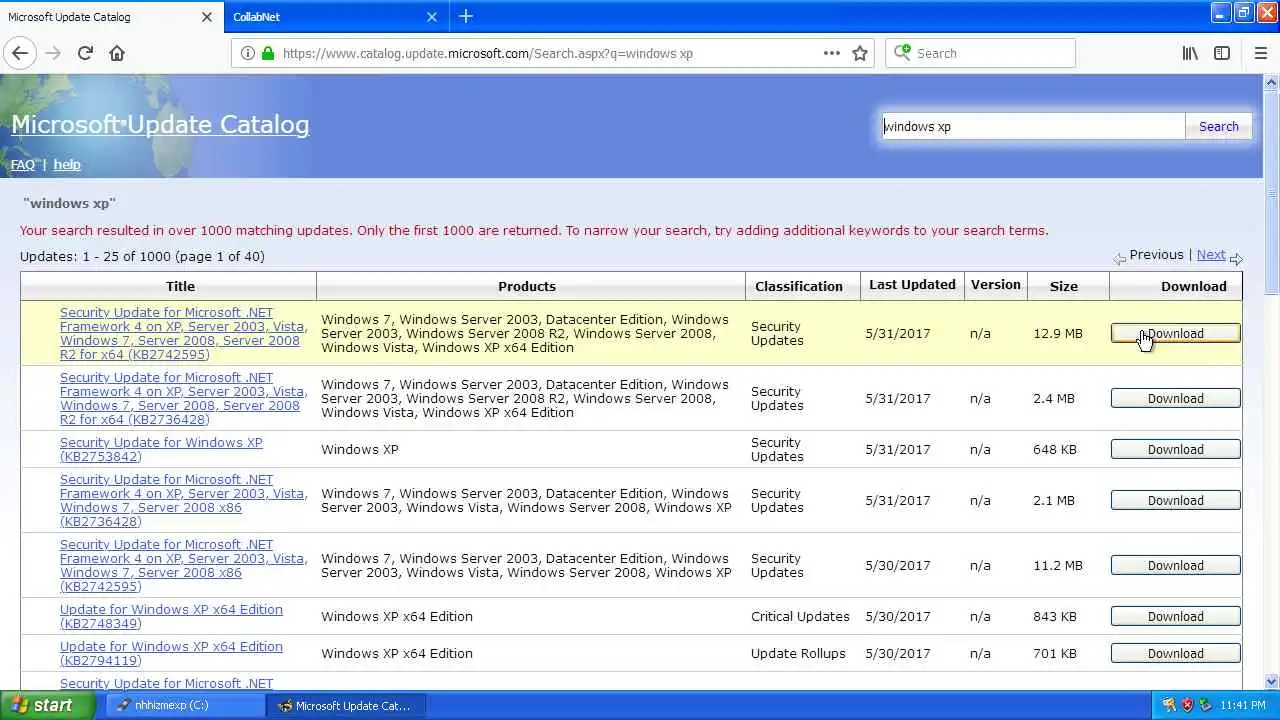The height and width of the screenshot is (720, 1280).
Task: Click the system tray clock showing 11:41 PM
Action: pyautogui.click(x=1243, y=705)
